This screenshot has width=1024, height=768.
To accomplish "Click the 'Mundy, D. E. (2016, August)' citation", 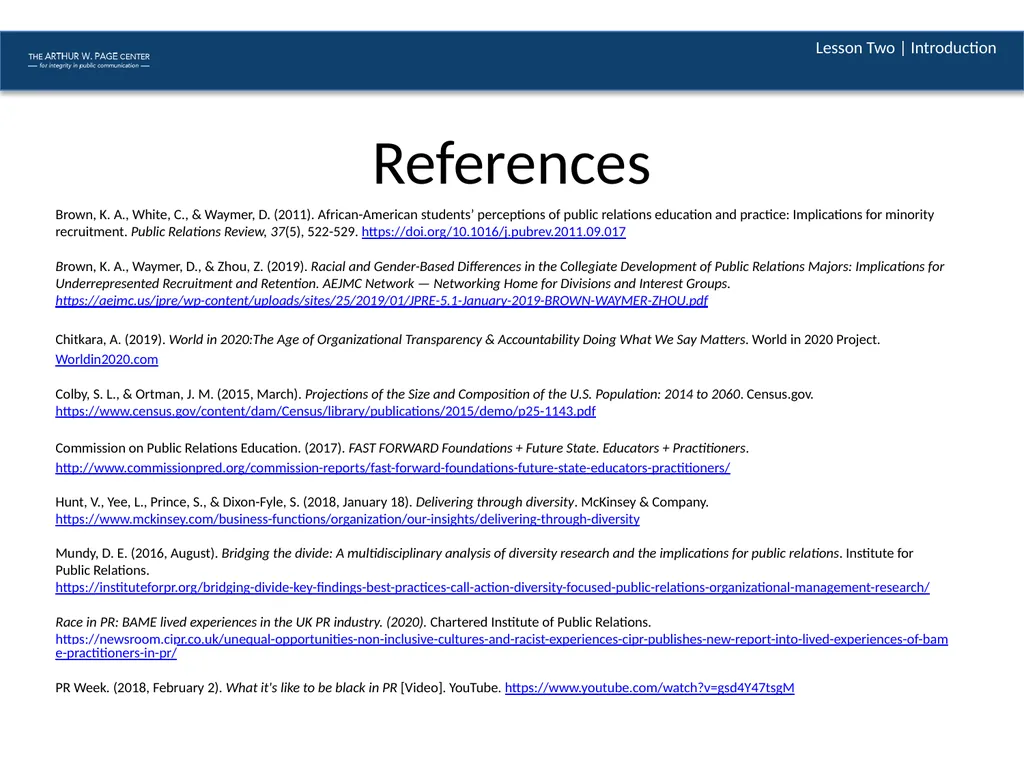I will (x=136, y=554).
